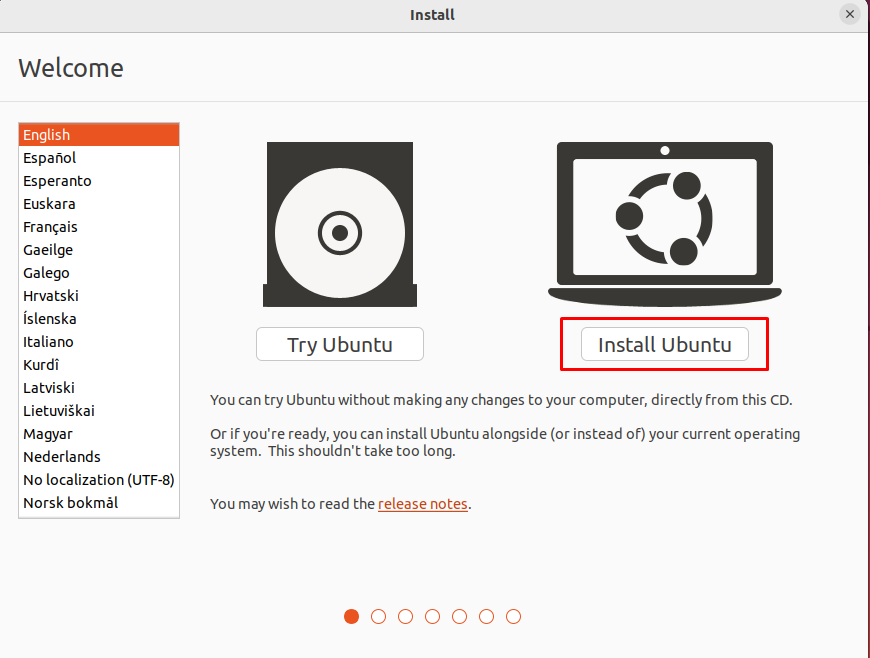
Task: Click the CD disc icon
Action: (x=339, y=225)
